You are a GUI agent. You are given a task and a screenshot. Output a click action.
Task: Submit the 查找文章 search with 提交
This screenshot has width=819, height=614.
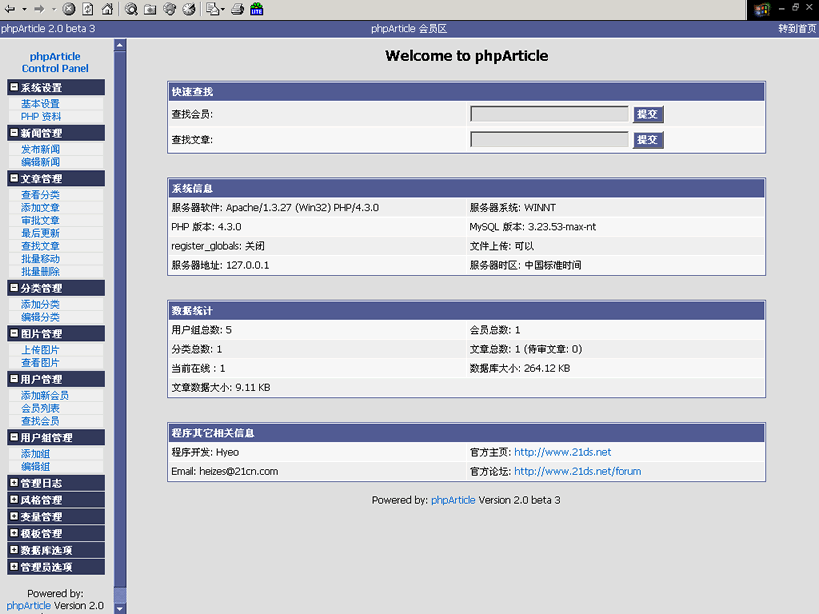pos(648,140)
